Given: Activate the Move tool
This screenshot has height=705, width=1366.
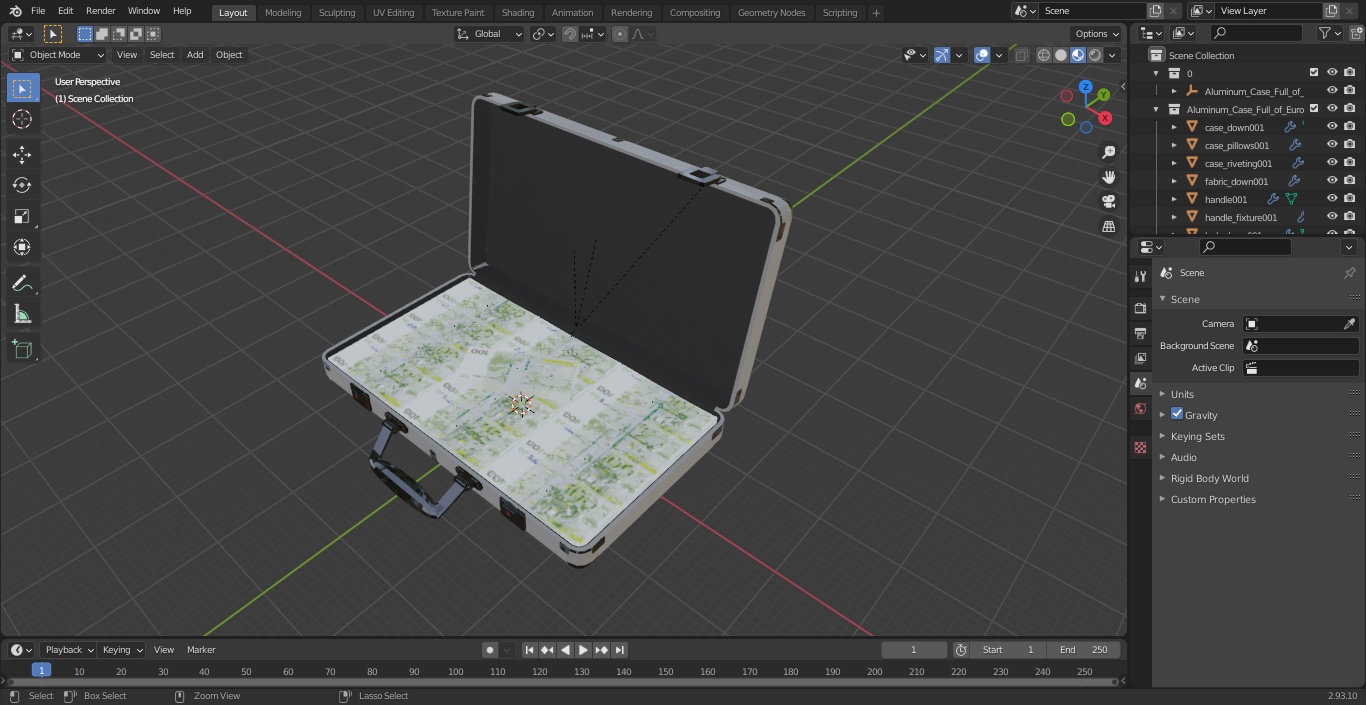Looking at the screenshot, I should [x=22, y=154].
